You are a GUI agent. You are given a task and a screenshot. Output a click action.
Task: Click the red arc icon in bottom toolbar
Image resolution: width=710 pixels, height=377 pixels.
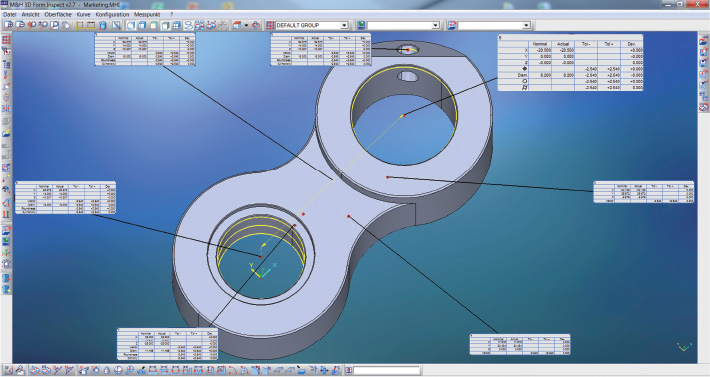(232, 370)
